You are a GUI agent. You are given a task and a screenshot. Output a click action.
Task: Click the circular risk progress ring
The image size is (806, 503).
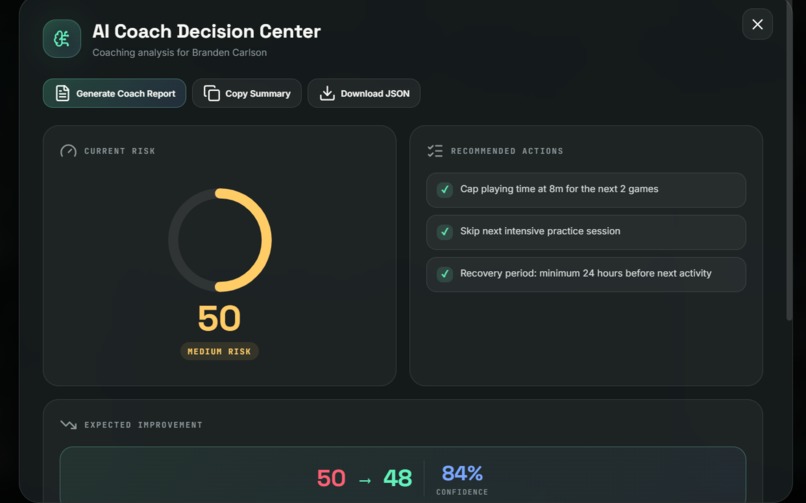click(x=220, y=240)
